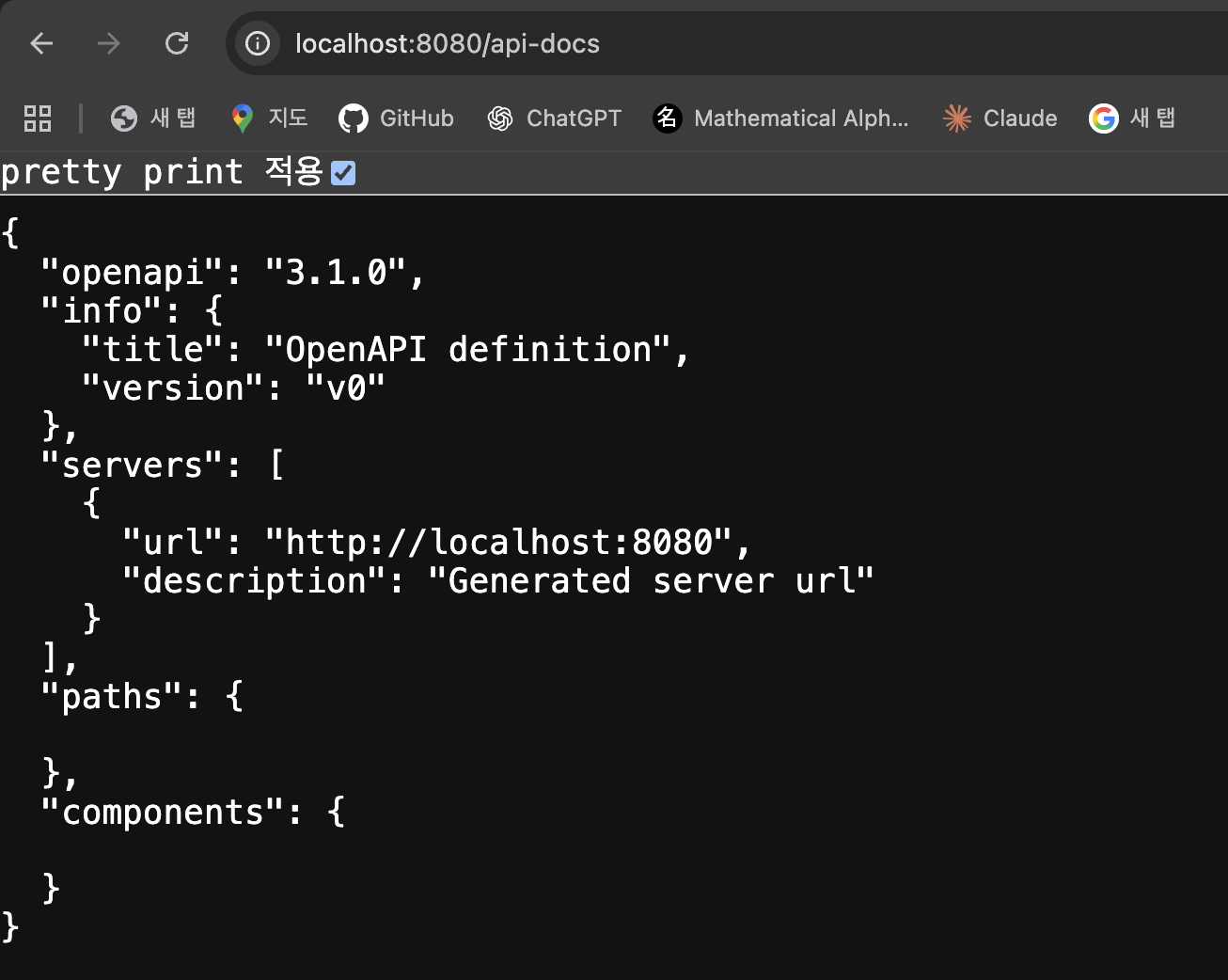Navigate forward in browser history
Screen dimensions: 1228x980
point(108,43)
